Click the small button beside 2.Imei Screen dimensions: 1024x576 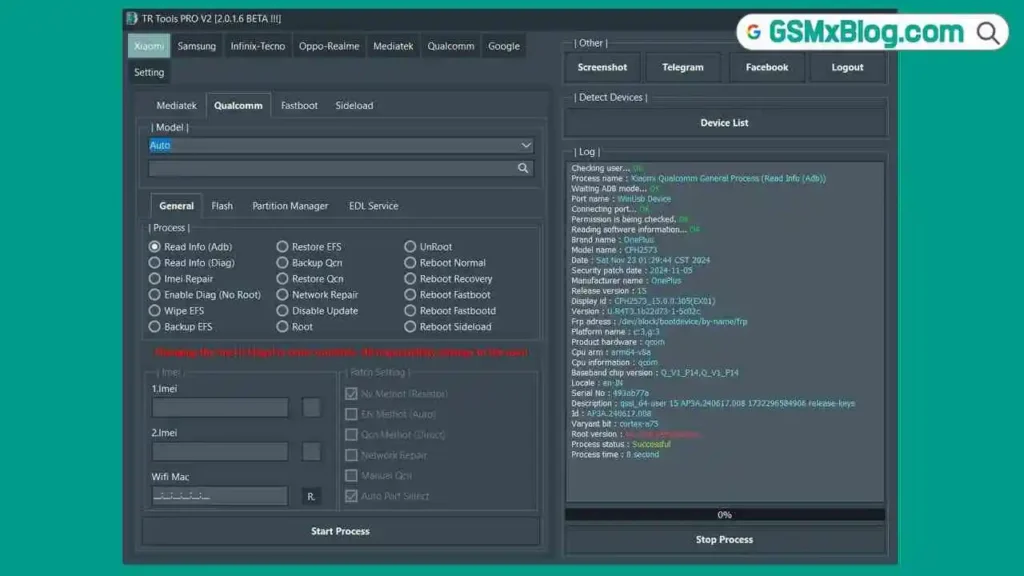pos(311,452)
